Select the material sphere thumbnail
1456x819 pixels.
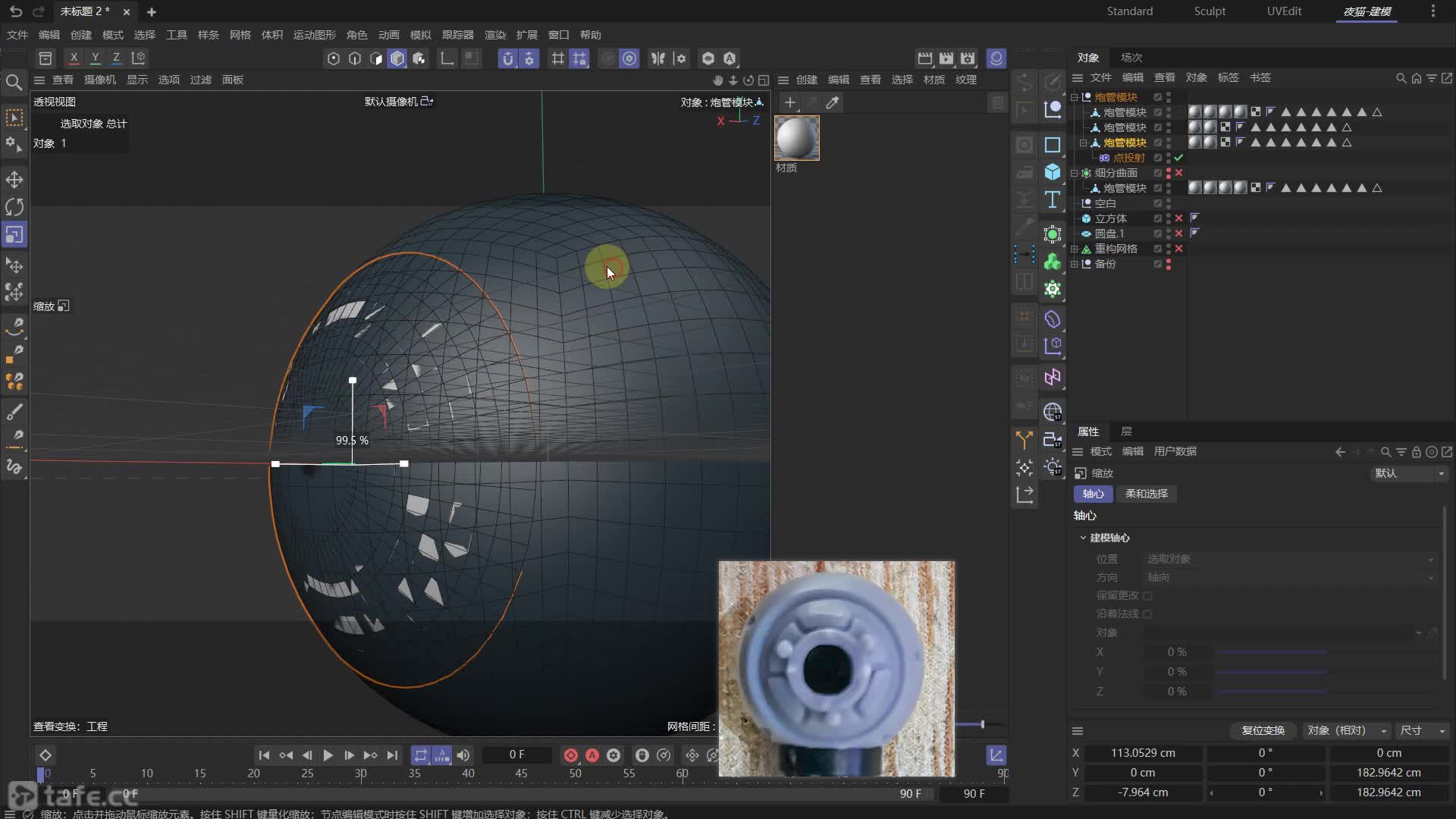click(797, 138)
